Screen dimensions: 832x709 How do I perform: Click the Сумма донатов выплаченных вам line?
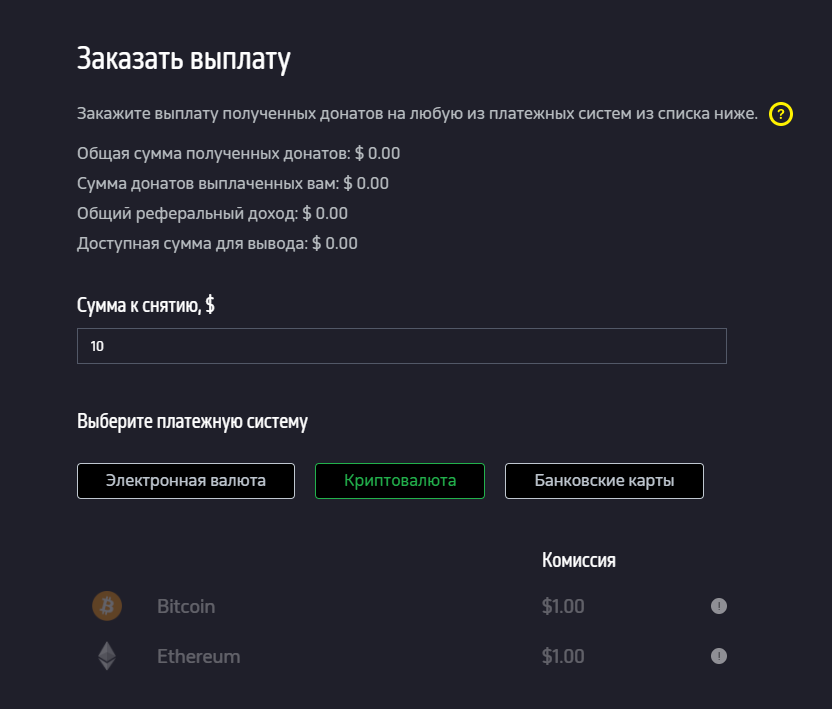(233, 183)
